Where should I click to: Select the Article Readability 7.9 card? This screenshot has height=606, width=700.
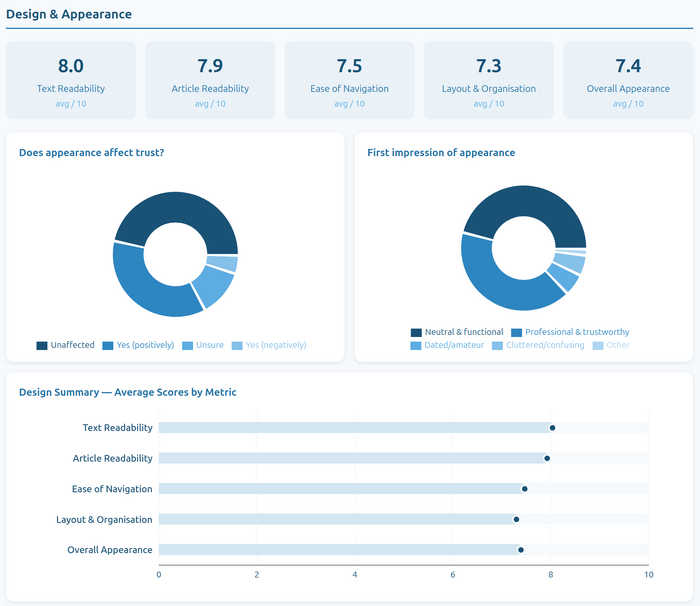210,80
